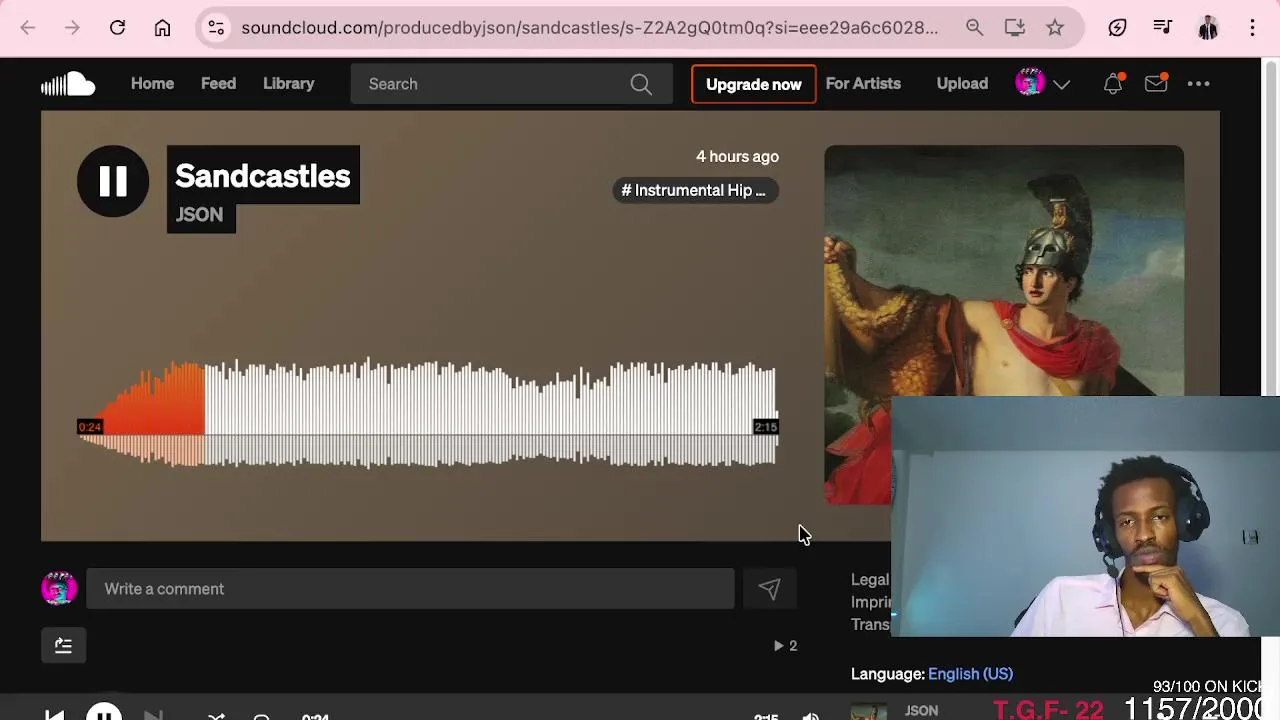This screenshot has width=1280, height=720.
Task: Open the # Instrumental Hip tag
Action: (694, 190)
